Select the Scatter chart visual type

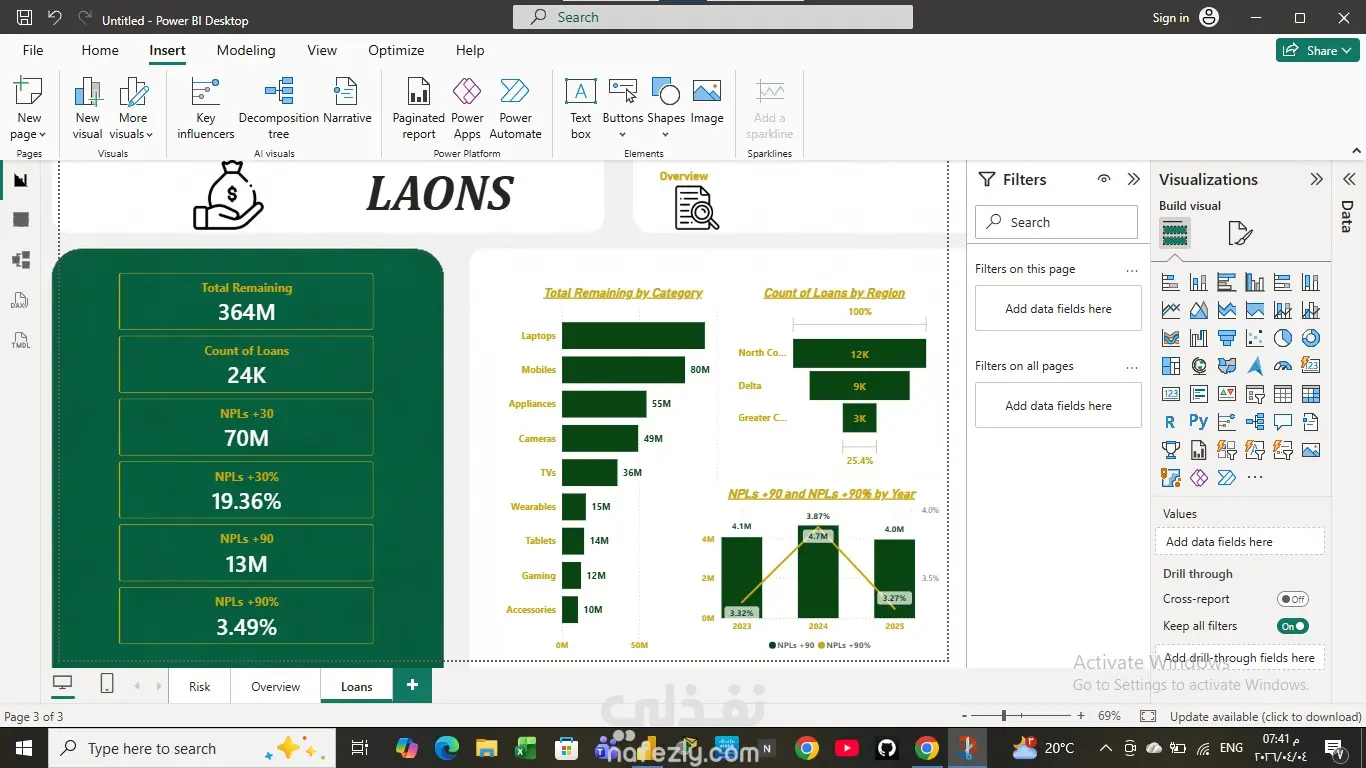point(1255,338)
